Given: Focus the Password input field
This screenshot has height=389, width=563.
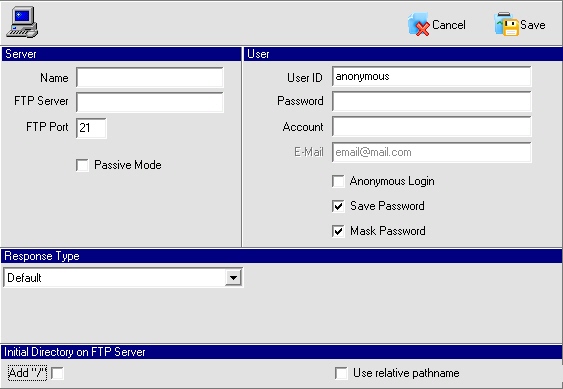Looking at the screenshot, I should [432, 101].
